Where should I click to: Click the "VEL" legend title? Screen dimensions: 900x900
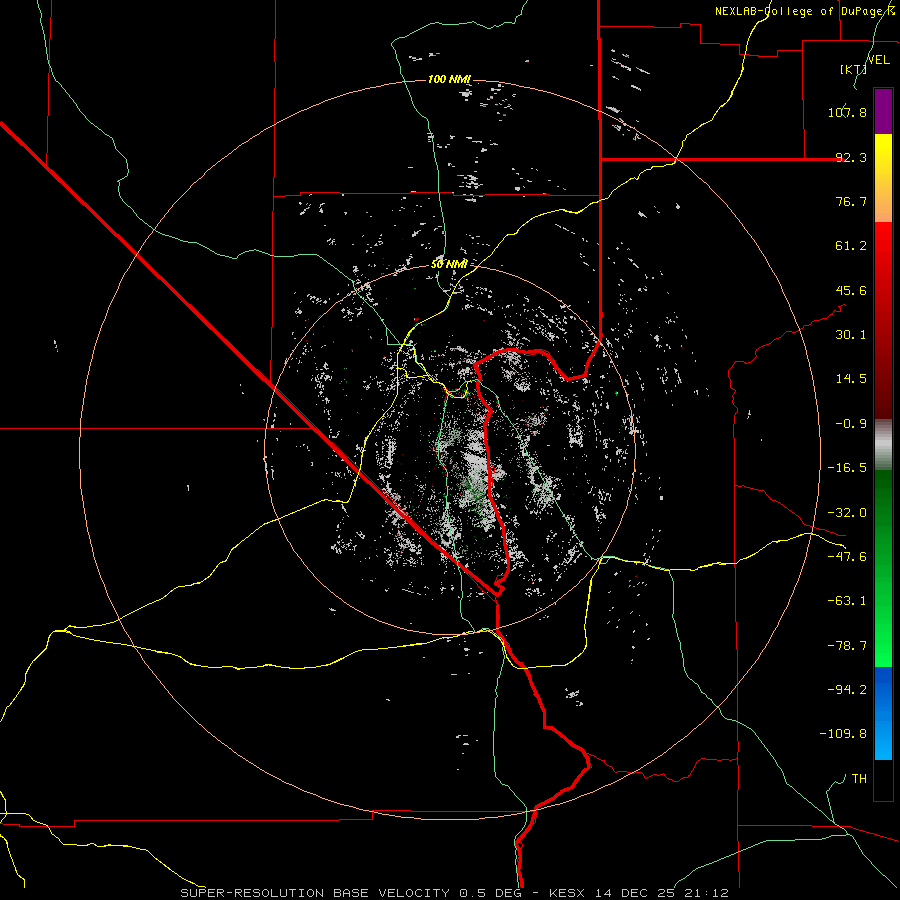[879, 60]
